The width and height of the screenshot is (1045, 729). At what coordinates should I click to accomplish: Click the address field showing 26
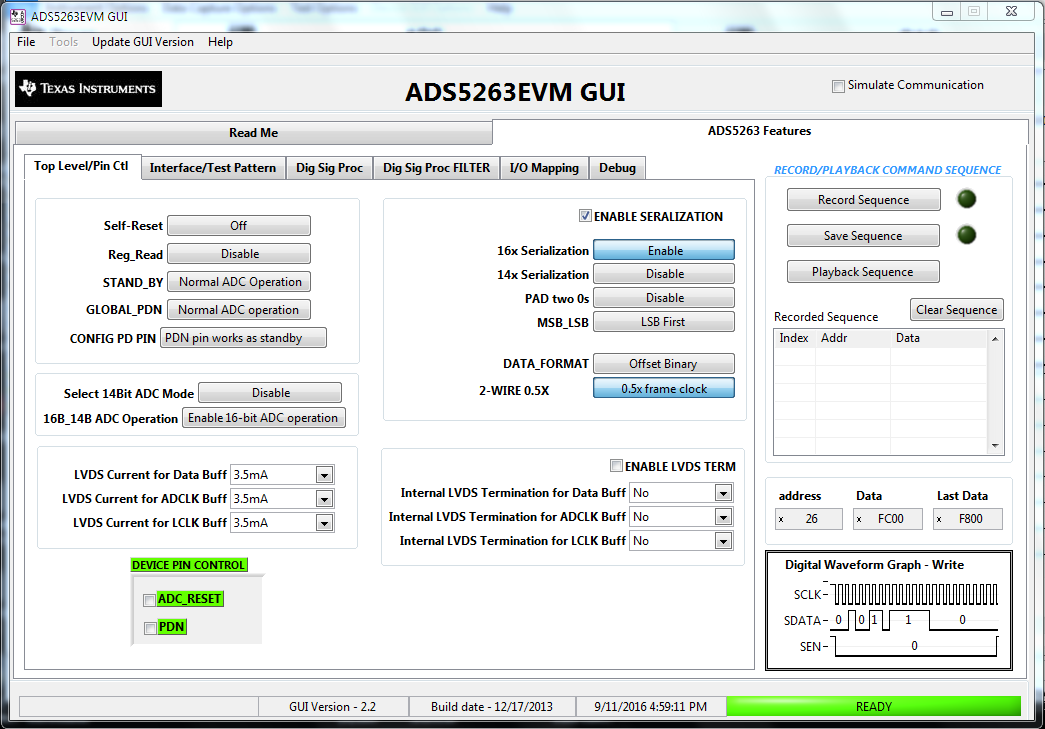(x=809, y=519)
